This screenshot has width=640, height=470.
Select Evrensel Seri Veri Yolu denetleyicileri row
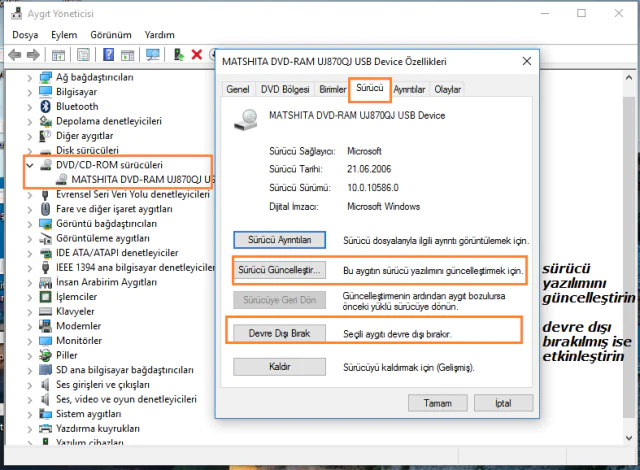(133, 195)
